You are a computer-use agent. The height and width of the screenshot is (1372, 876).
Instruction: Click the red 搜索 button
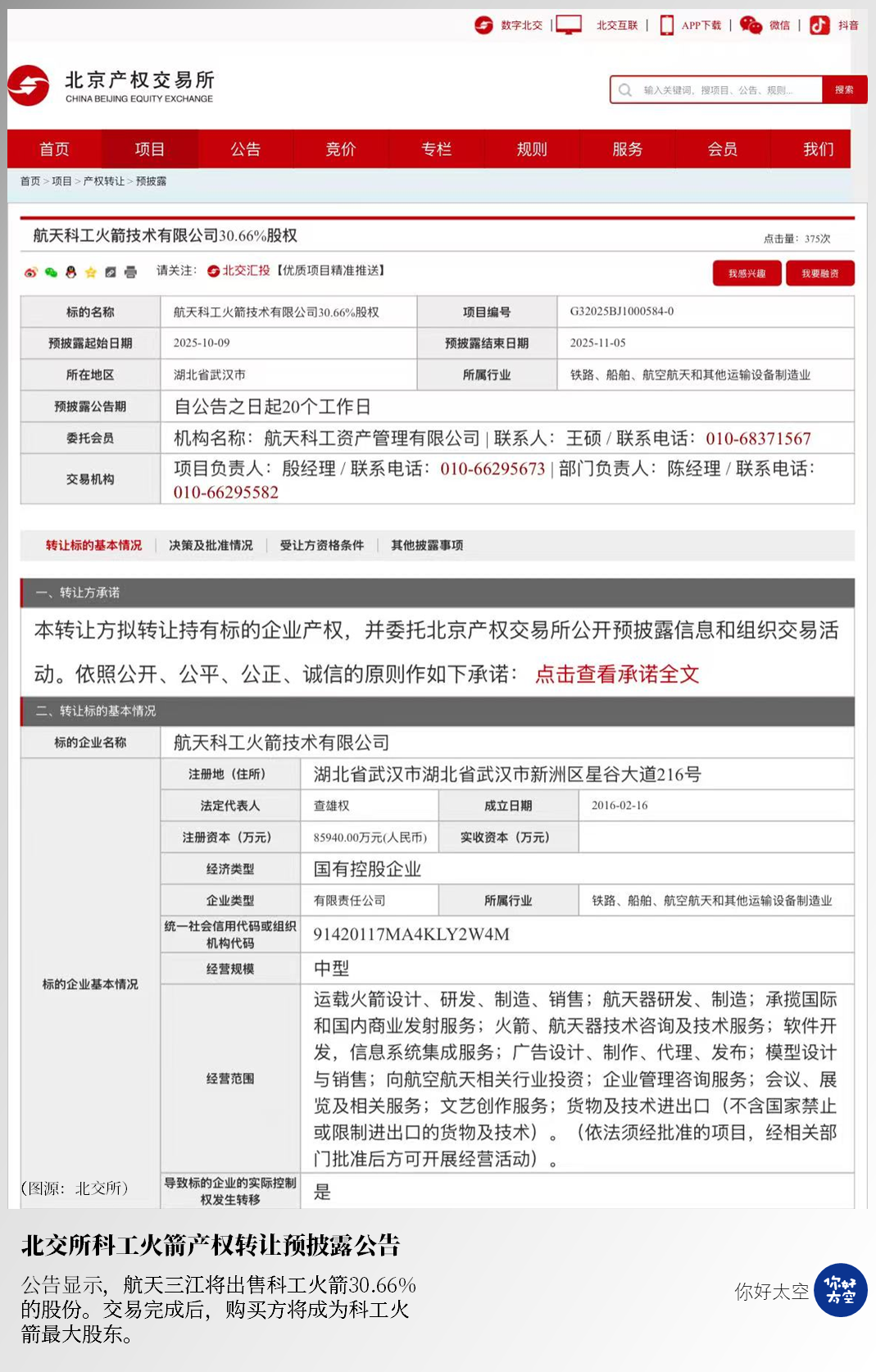(x=844, y=90)
